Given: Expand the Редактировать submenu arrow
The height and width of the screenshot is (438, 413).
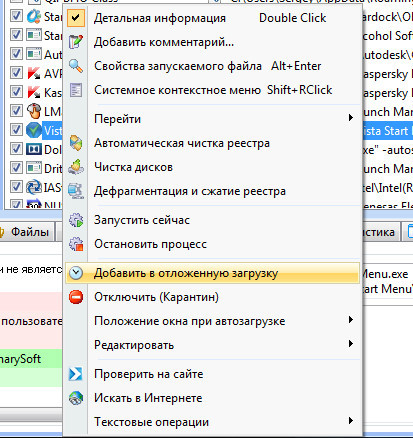Looking at the screenshot, I should click(x=350, y=344).
